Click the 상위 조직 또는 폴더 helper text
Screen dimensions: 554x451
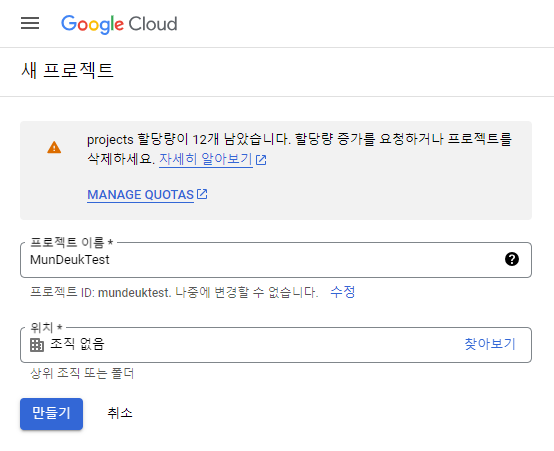(82, 373)
